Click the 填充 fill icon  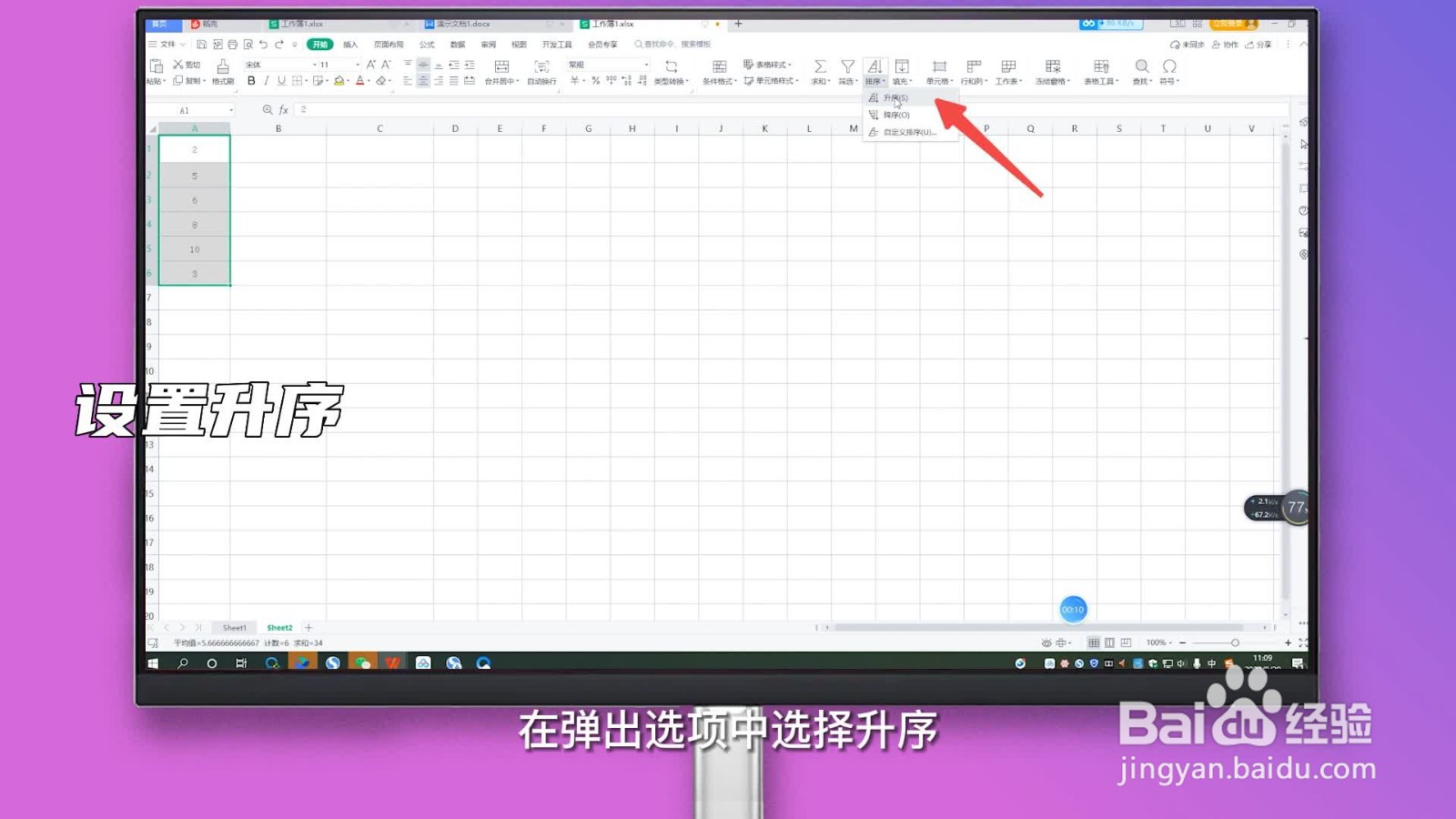(902, 66)
